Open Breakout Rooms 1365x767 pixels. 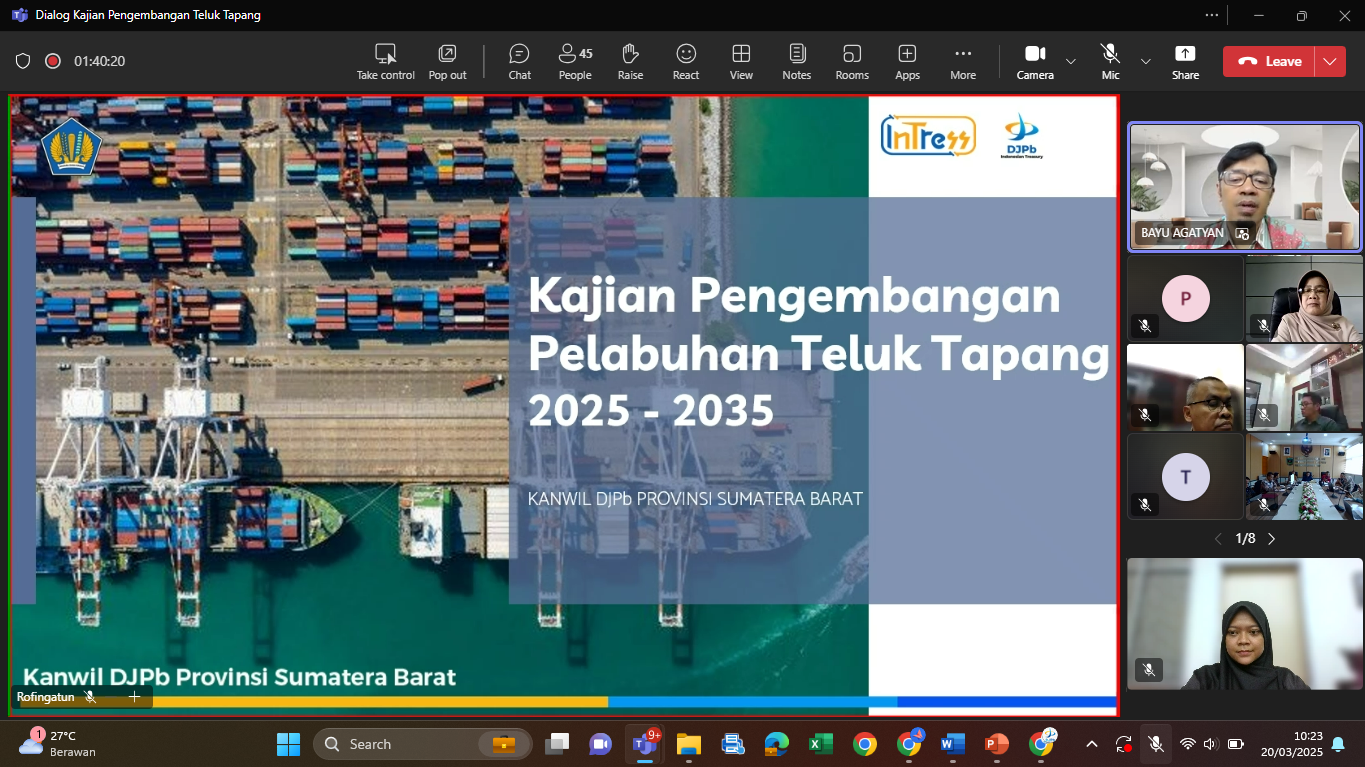point(852,61)
